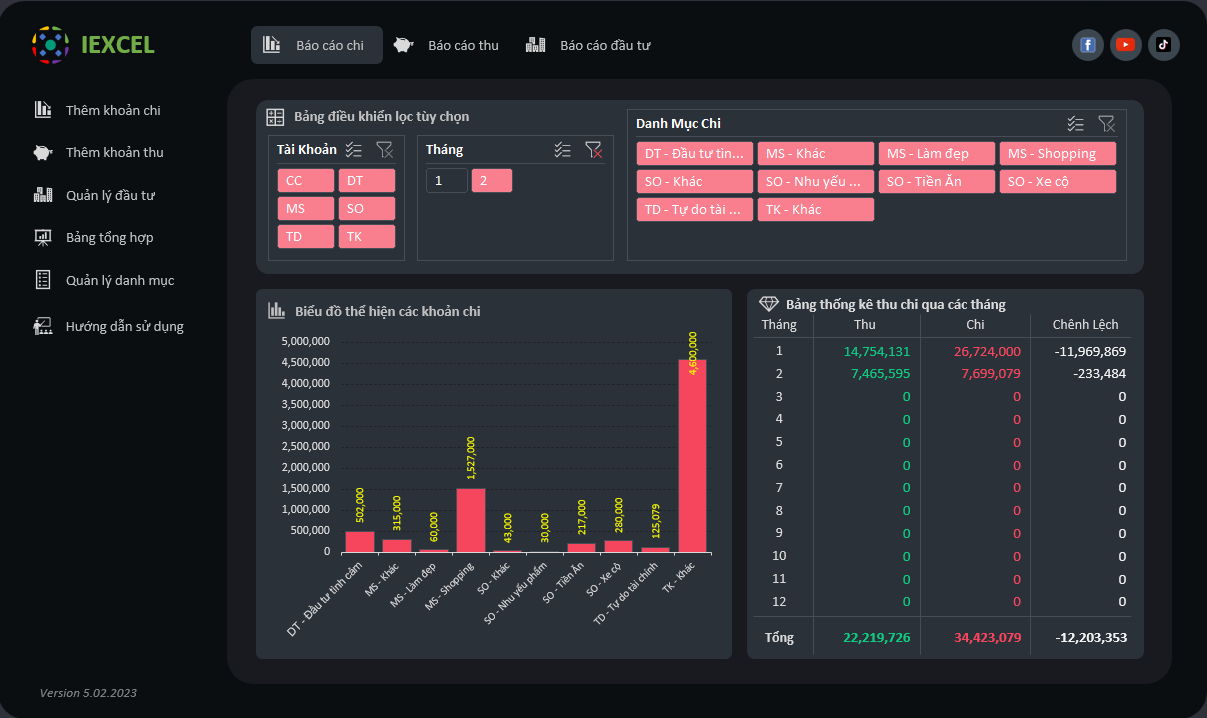1207x718 pixels.
Task: Click the Chênh Lệch value -233,484
Action: [x=1098, y=374]
